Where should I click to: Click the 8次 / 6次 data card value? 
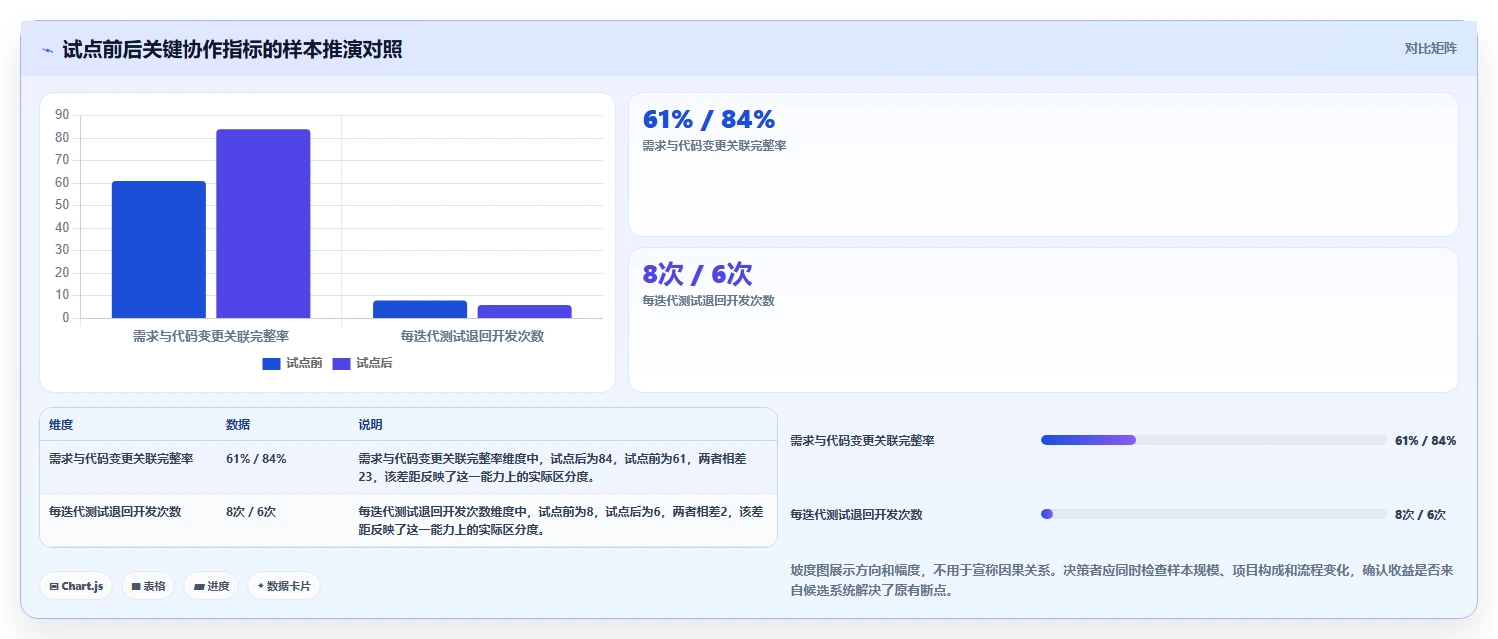pyautogui.click(x=697, y=274)
